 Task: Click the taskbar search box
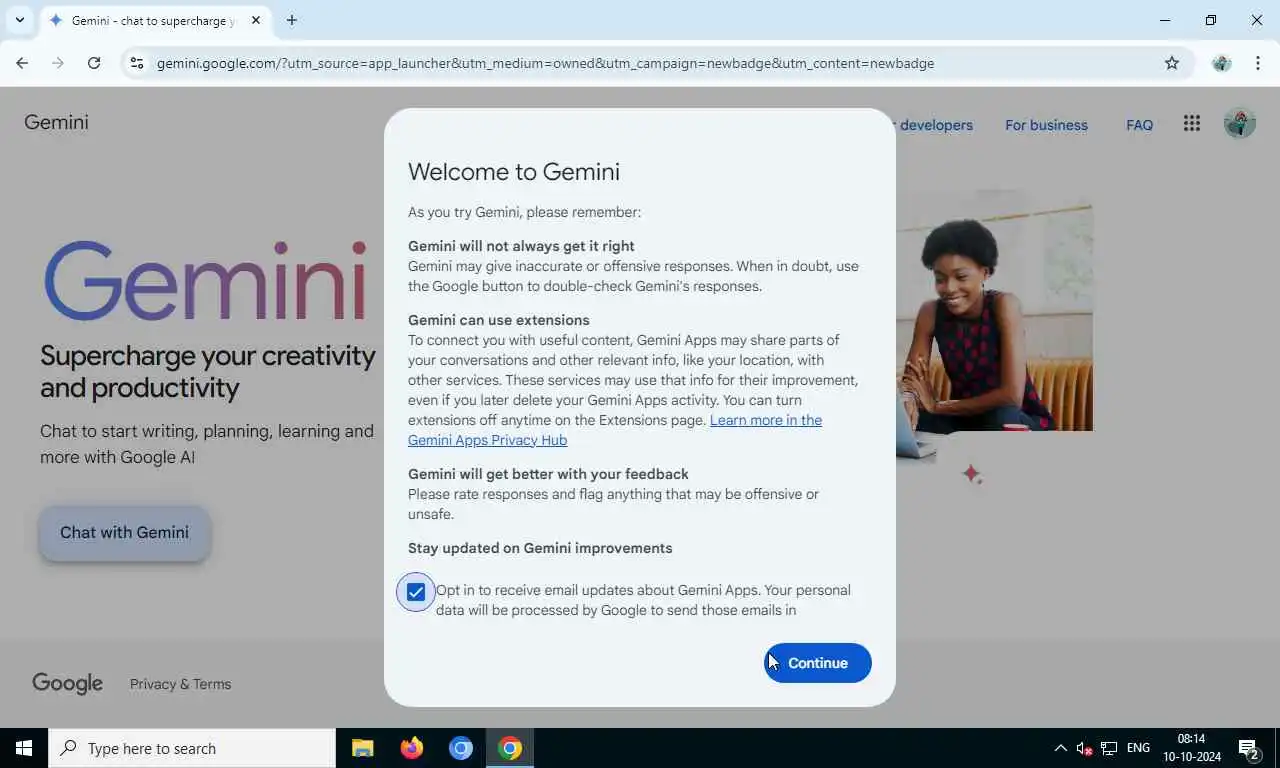192,748
